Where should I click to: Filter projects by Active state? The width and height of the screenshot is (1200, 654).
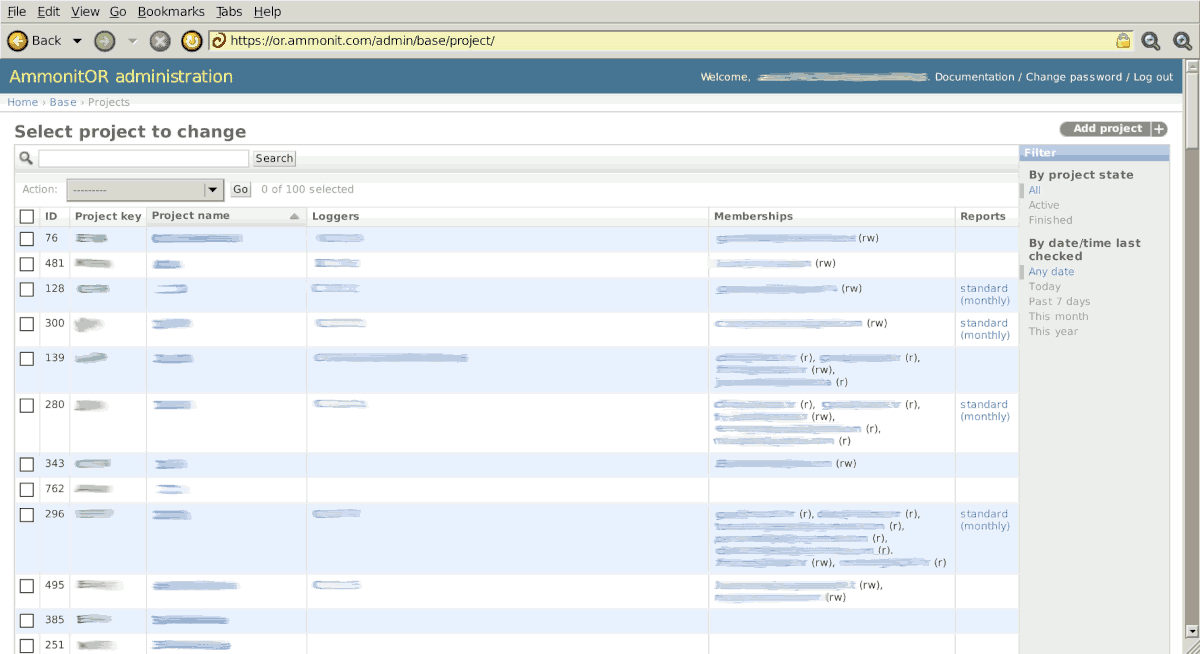(x=1044, y=204)
